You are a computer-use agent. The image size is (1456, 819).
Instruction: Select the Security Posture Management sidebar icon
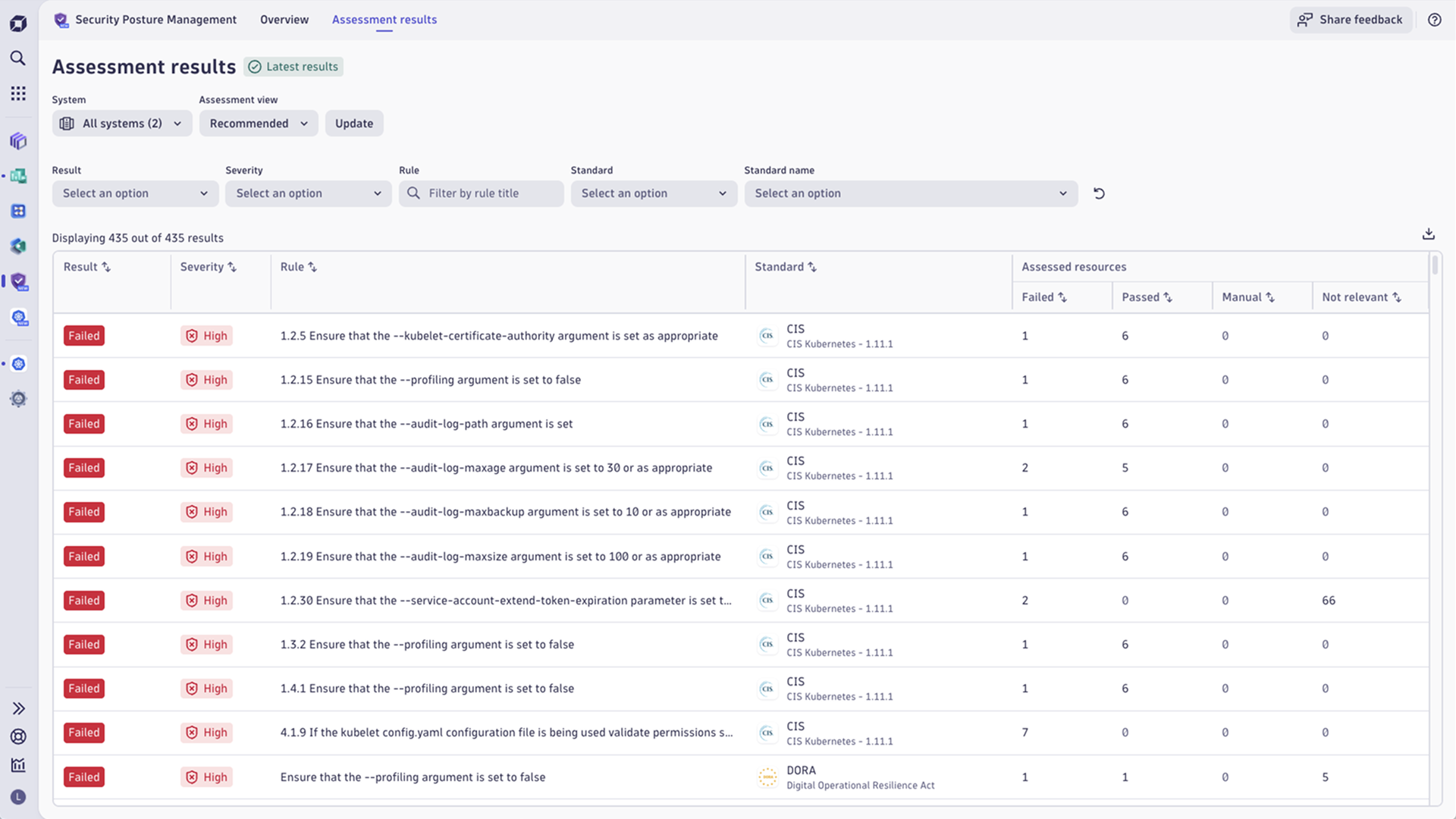click(18, 281)
